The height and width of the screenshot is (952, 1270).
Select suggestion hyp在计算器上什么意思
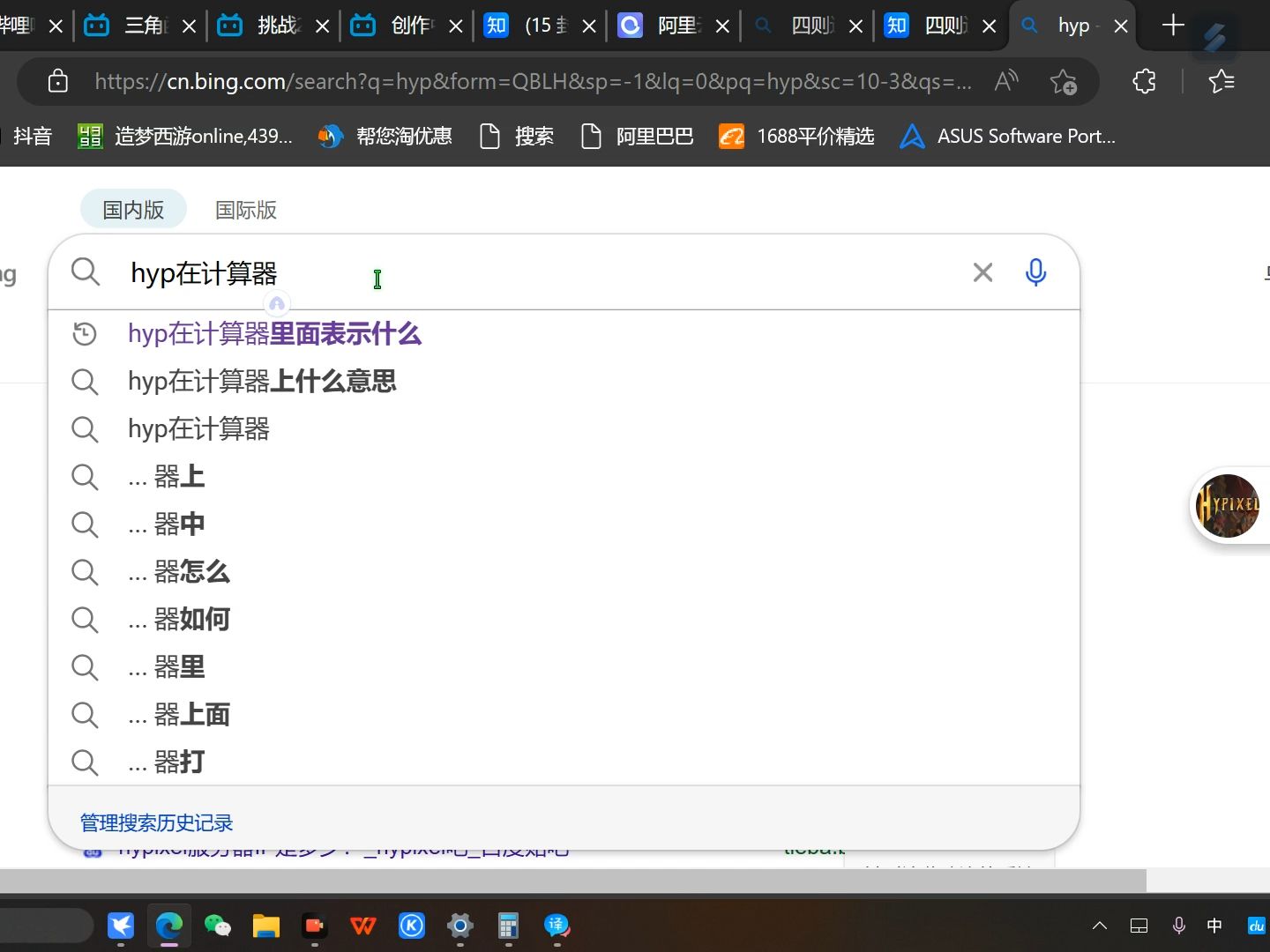point(262,382)
